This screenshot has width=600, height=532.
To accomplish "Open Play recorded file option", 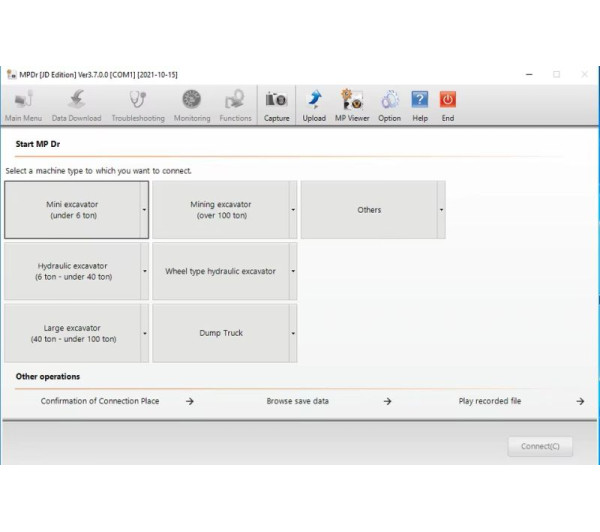I will [490, 401].
